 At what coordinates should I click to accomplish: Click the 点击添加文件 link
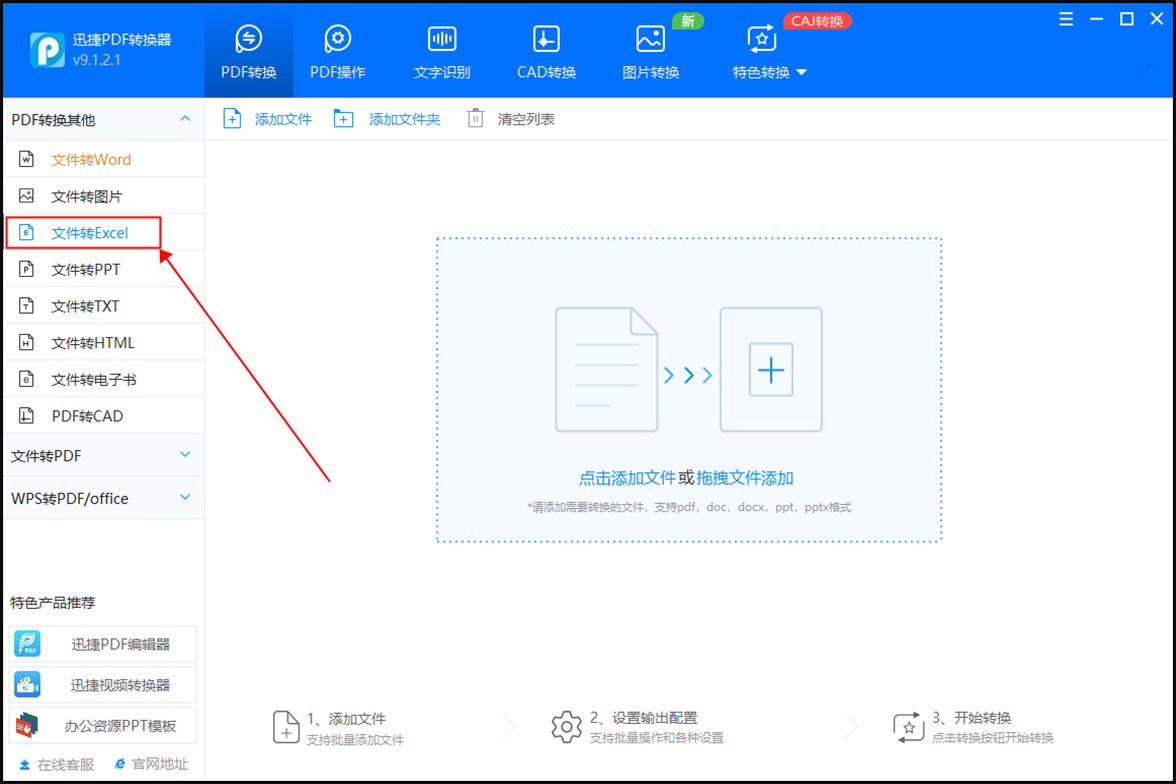627,478
